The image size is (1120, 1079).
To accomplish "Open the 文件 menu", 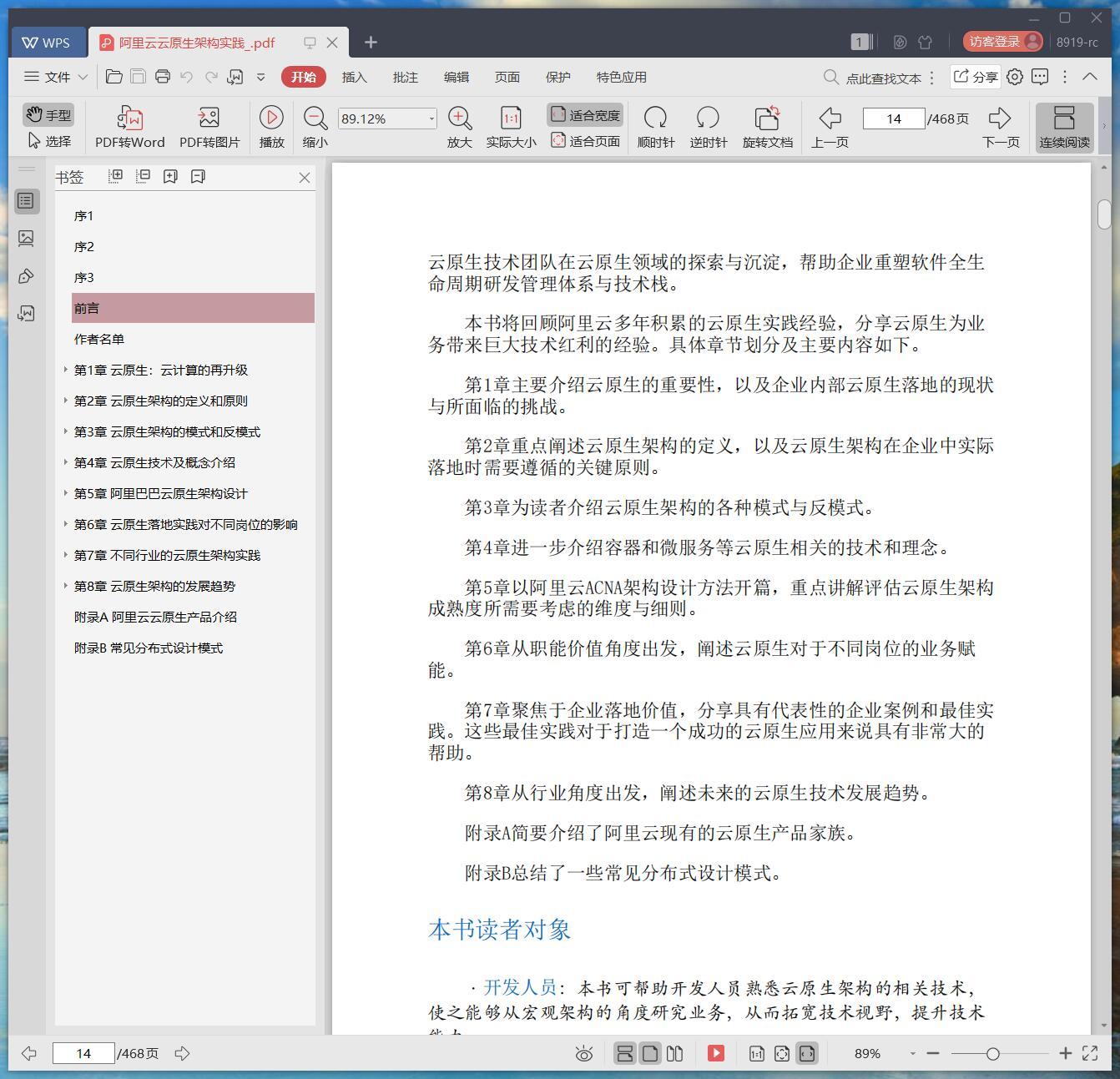I will (55, 77).
